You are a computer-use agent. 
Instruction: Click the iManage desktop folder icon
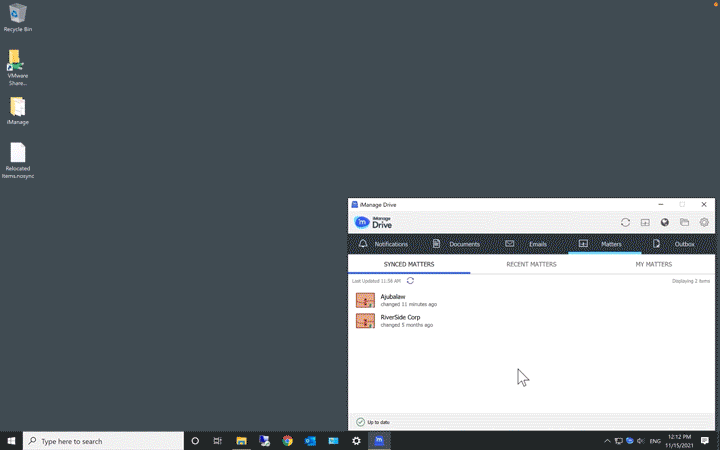(x=18, y=108)
